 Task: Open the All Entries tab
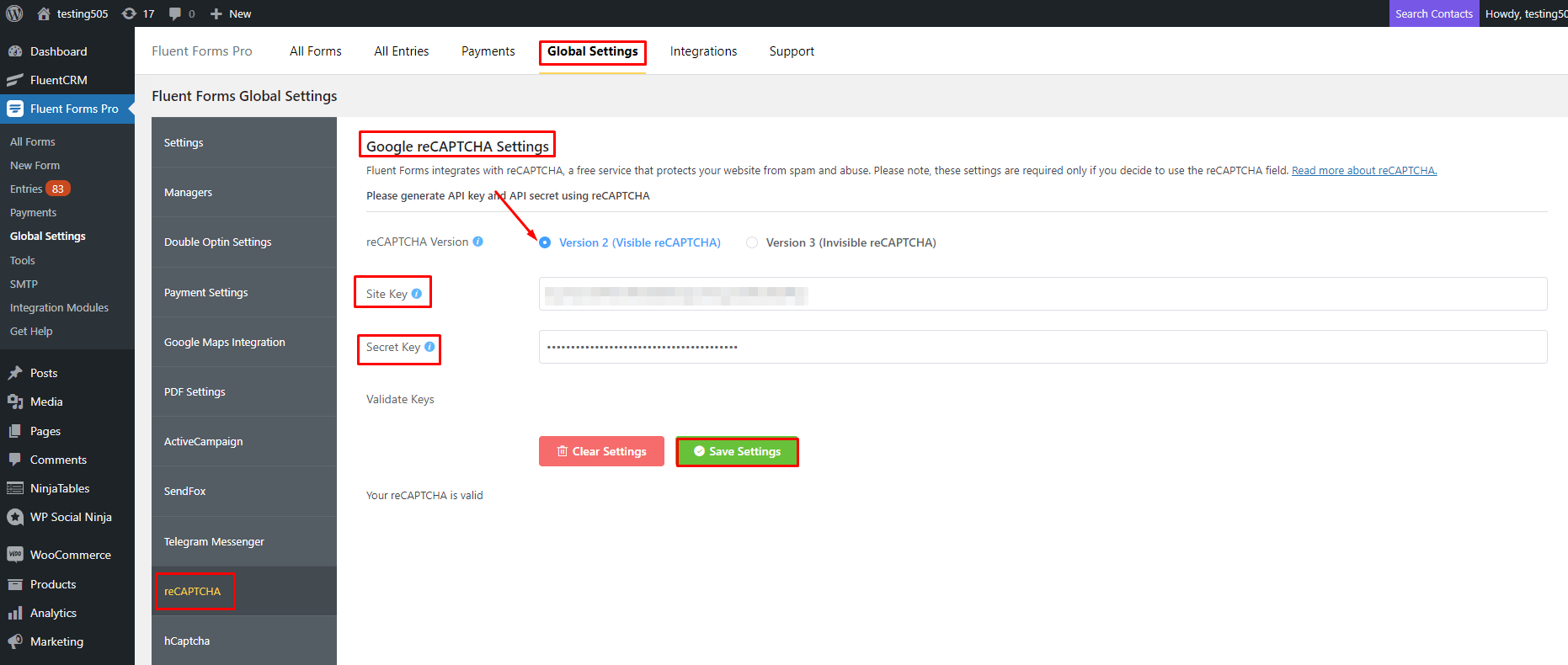coord(401,51)
